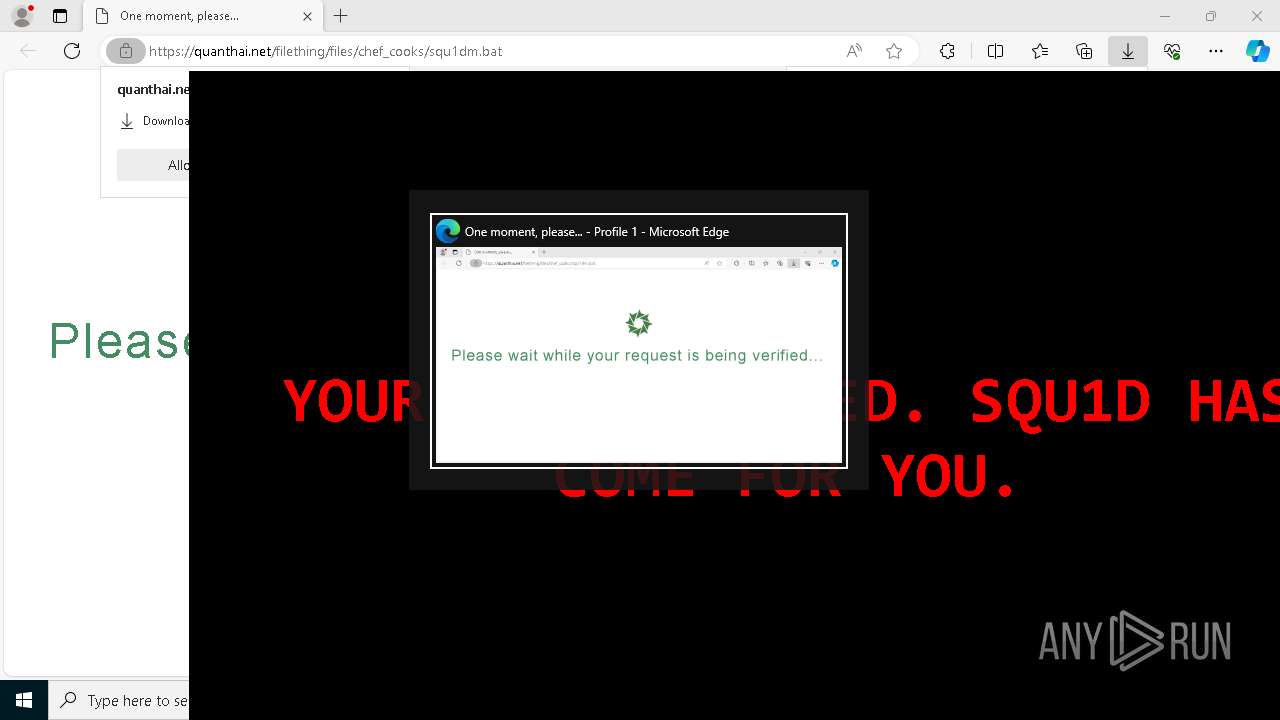Minimize the Edge browser window
The height and width of the screenshot is (720, 1280).
1164,16
